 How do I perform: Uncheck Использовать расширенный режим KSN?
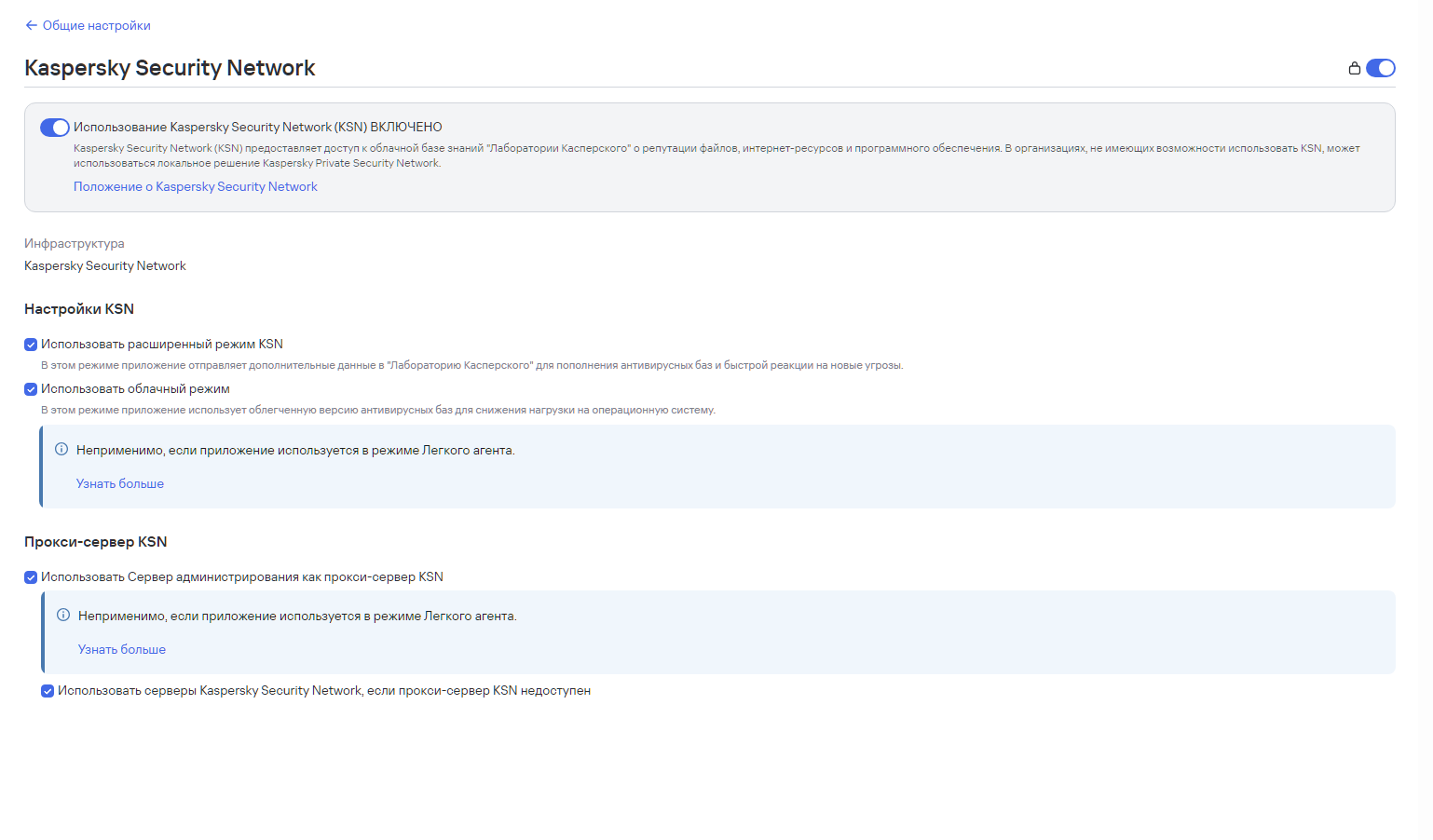pos(31,345)
